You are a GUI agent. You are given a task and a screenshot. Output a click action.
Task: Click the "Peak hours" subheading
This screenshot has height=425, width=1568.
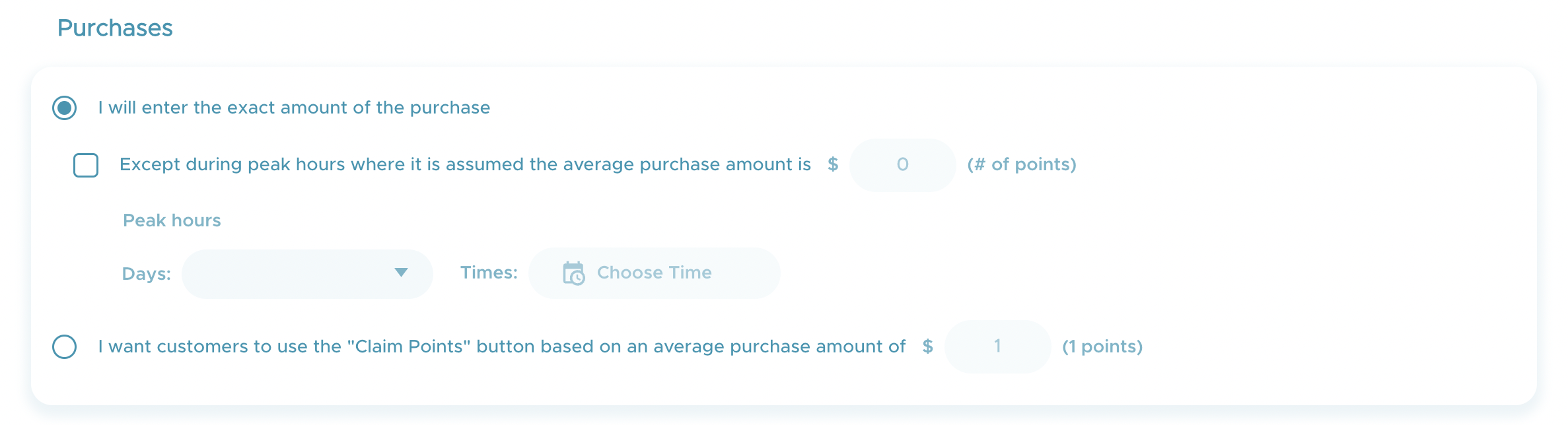(x=172, y=220)
